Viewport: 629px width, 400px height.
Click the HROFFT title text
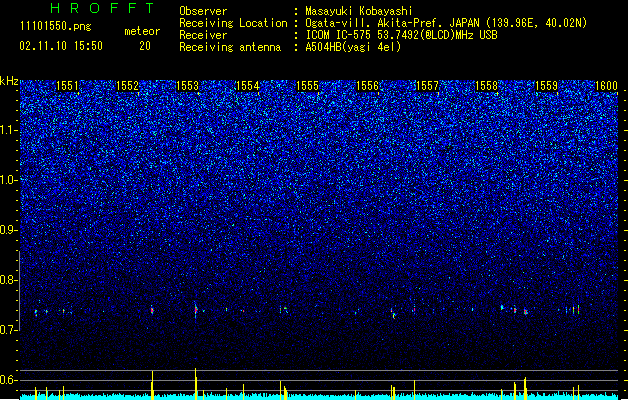click(102, 8)
